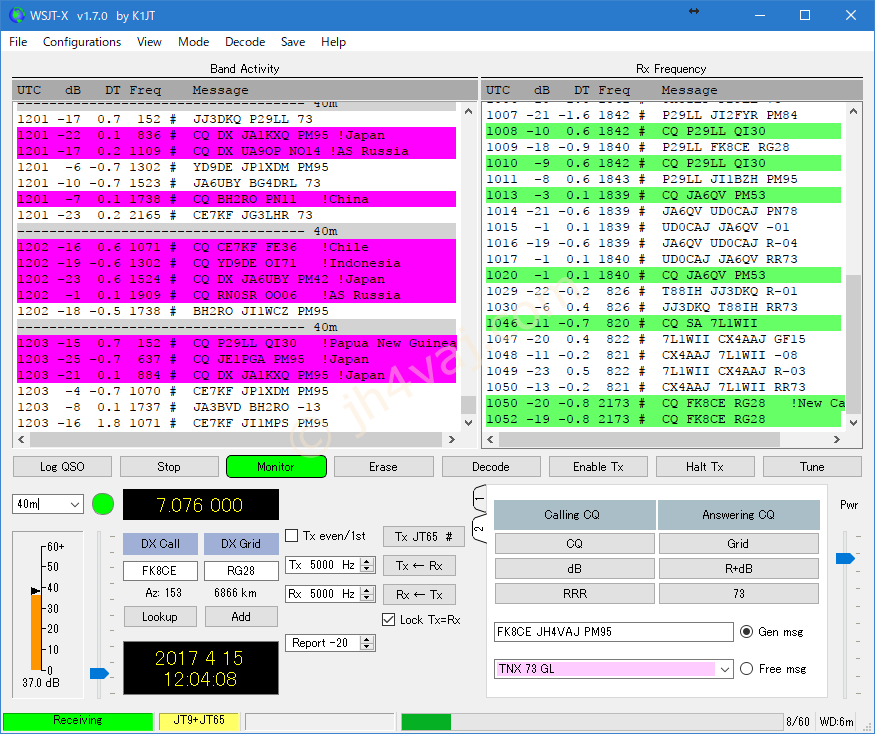Open the File menu
Viewport: 875px width, 734px height.
pos(18,42)
